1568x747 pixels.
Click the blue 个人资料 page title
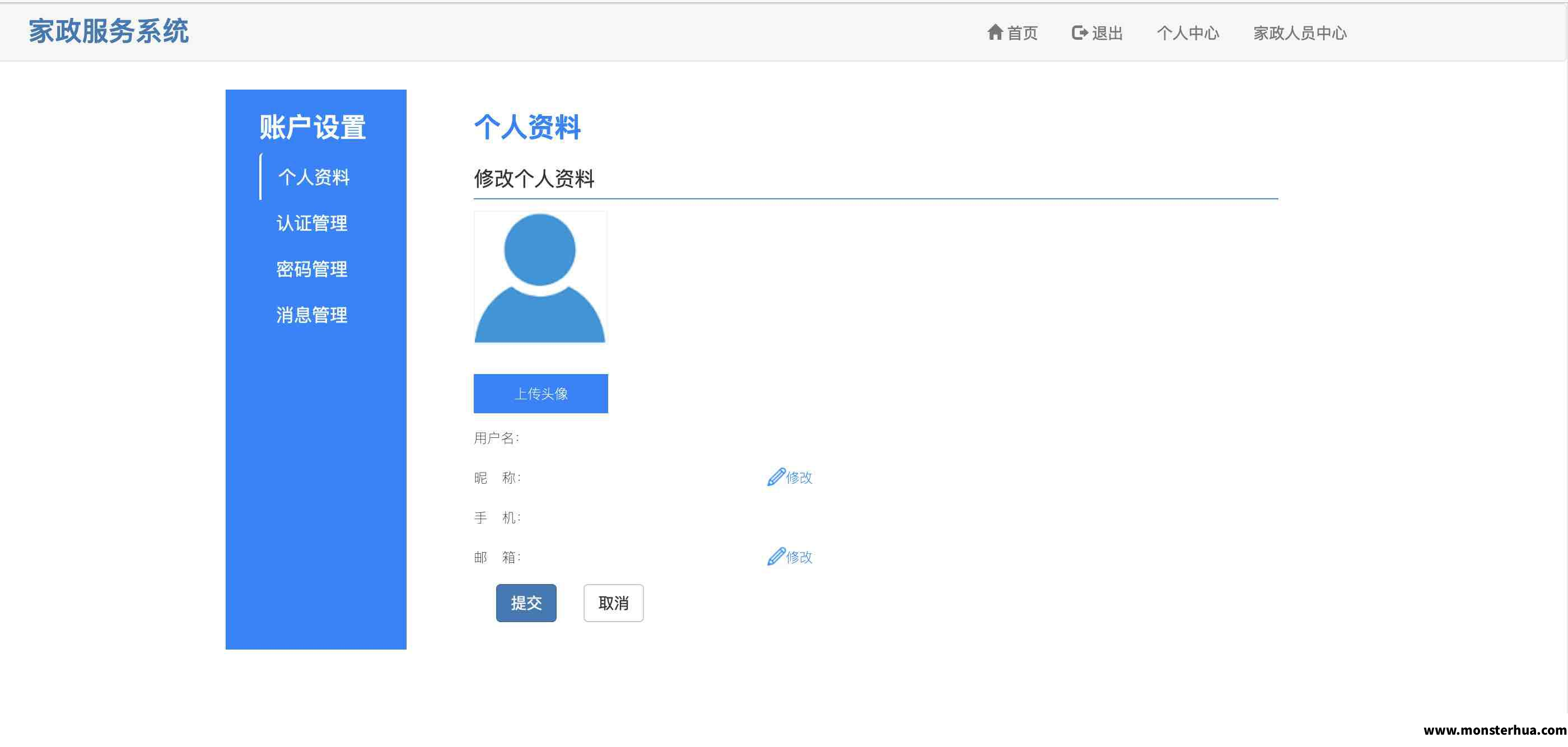click(x=527, y=127)
